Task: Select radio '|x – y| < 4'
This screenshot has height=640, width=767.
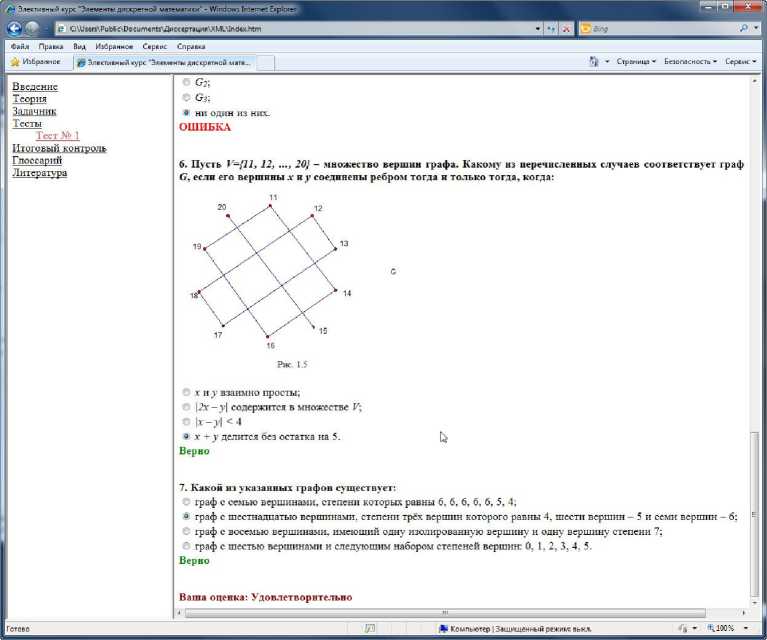Action: 186,422
